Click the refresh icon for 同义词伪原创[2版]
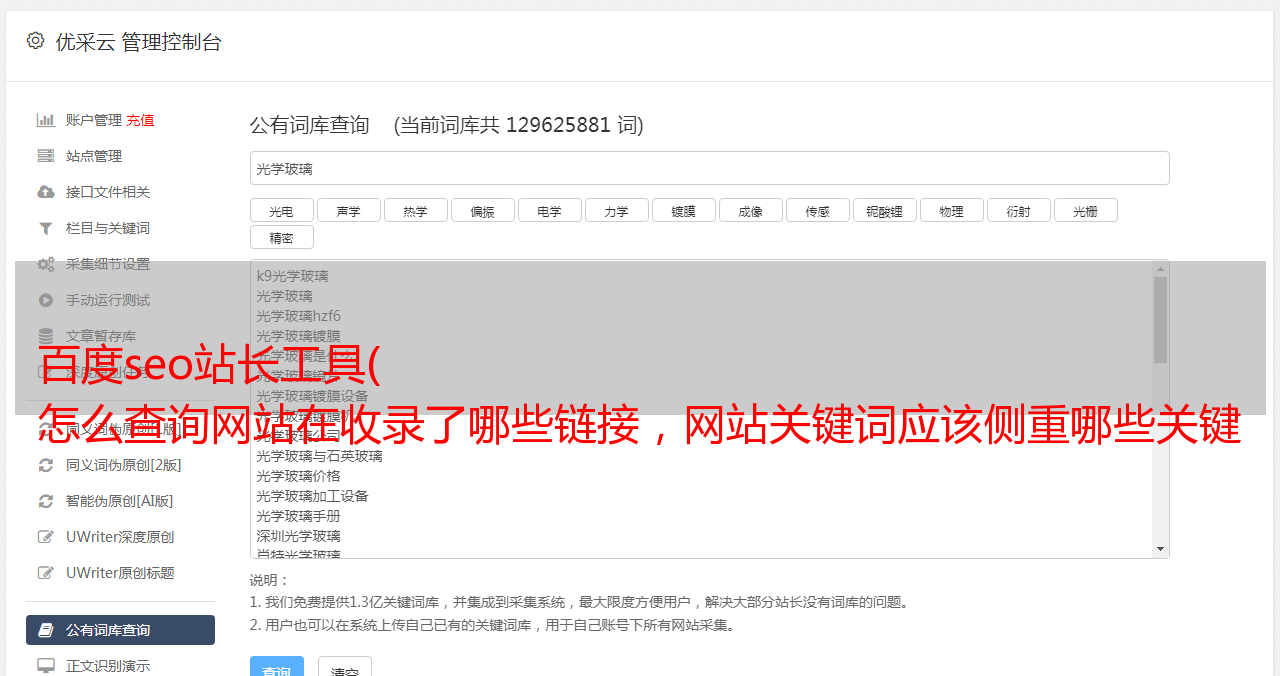The height and width of the screenshot is (676, 1280). pyautogui.click(x=46, y=465)
